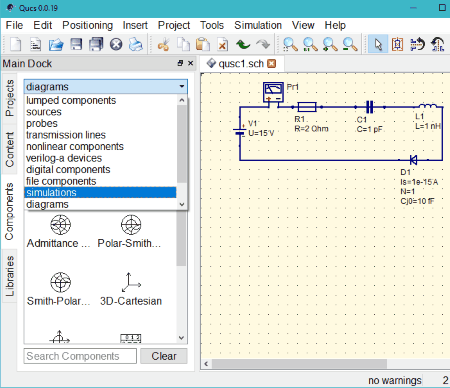Screen dimensions: 450x388
Task: Select all components tool icon
Action: coord(397,44)
